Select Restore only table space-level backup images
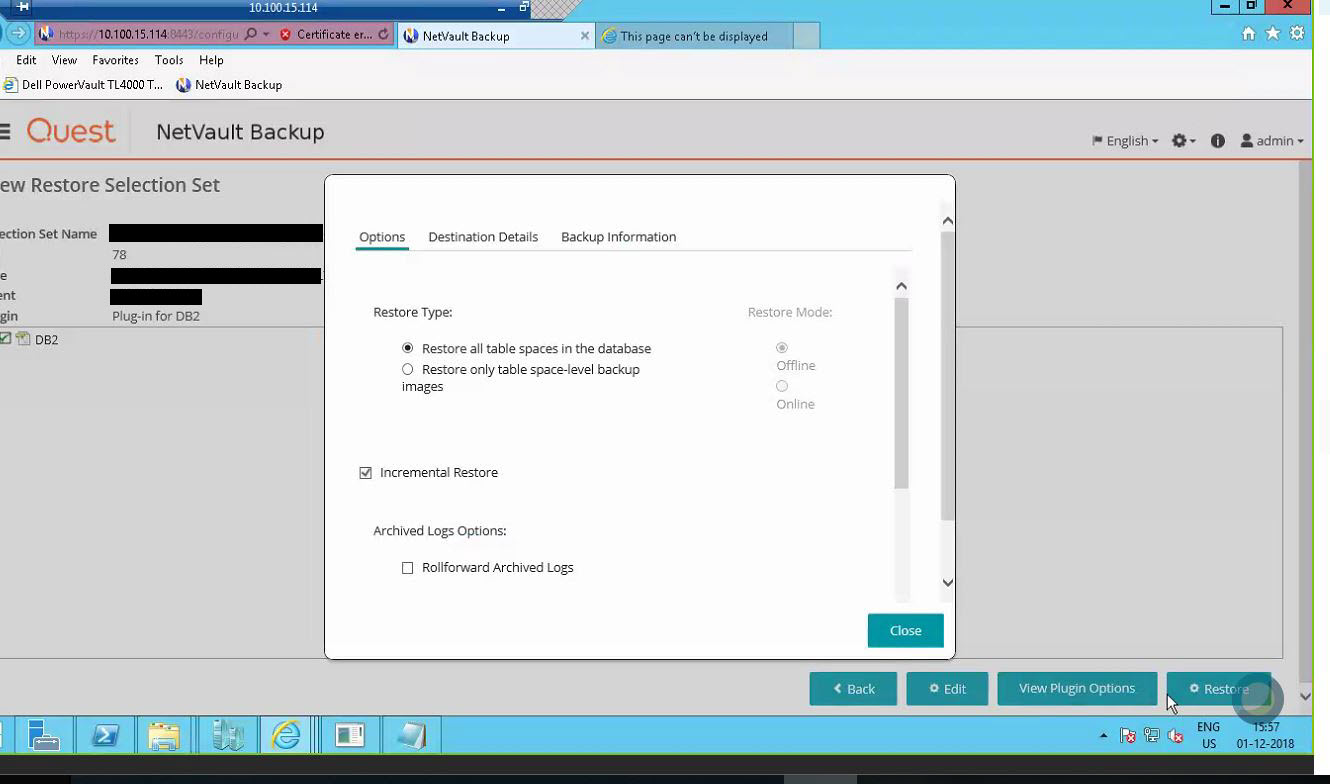Screen dimensions: 1330x784 click(408, 369)
